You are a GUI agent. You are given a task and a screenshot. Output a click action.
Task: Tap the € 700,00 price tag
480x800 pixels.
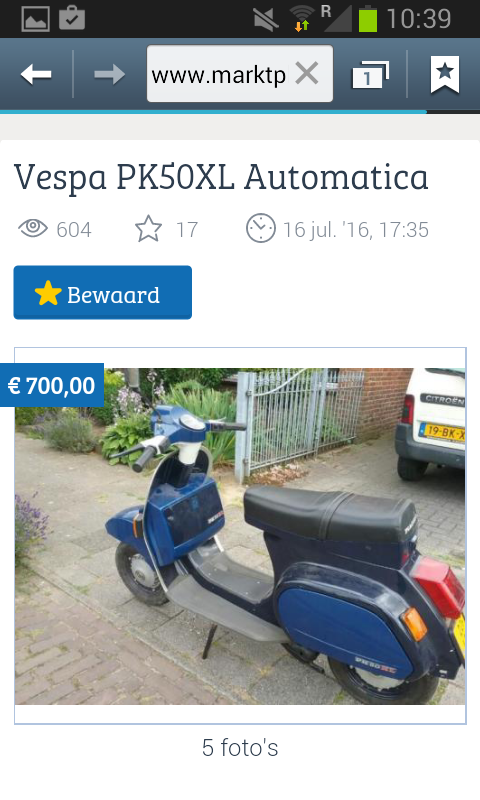[52, 385]
